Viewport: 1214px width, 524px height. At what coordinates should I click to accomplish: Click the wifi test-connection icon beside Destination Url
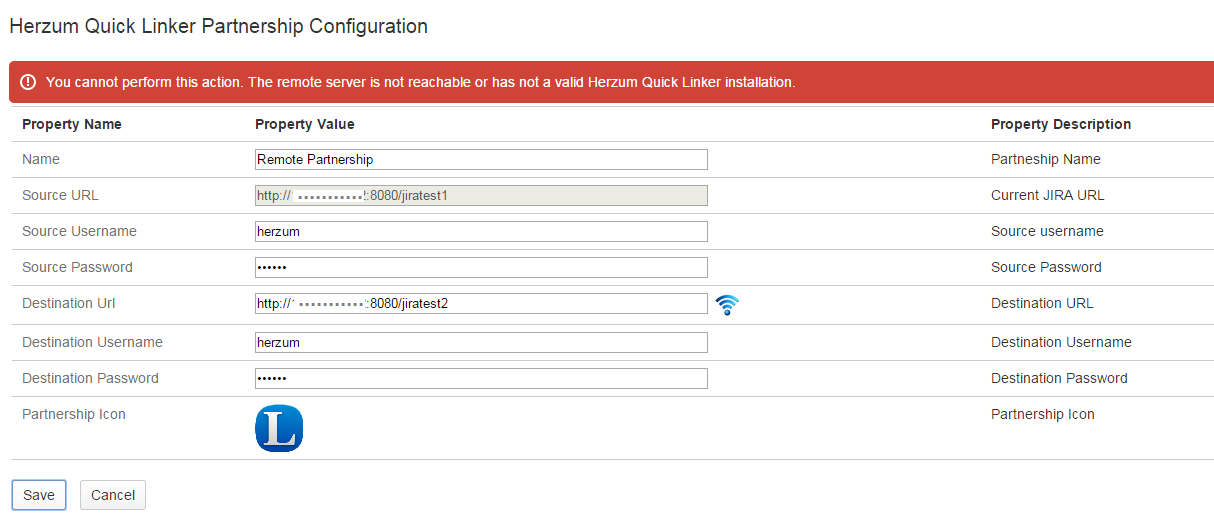[x=728, y=305]
